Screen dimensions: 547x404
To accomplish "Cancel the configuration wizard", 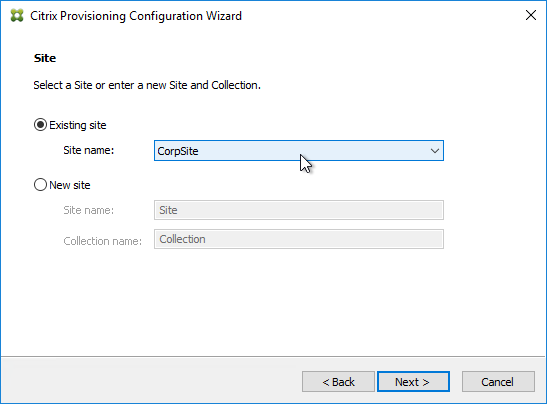I will tap(498, 382).
